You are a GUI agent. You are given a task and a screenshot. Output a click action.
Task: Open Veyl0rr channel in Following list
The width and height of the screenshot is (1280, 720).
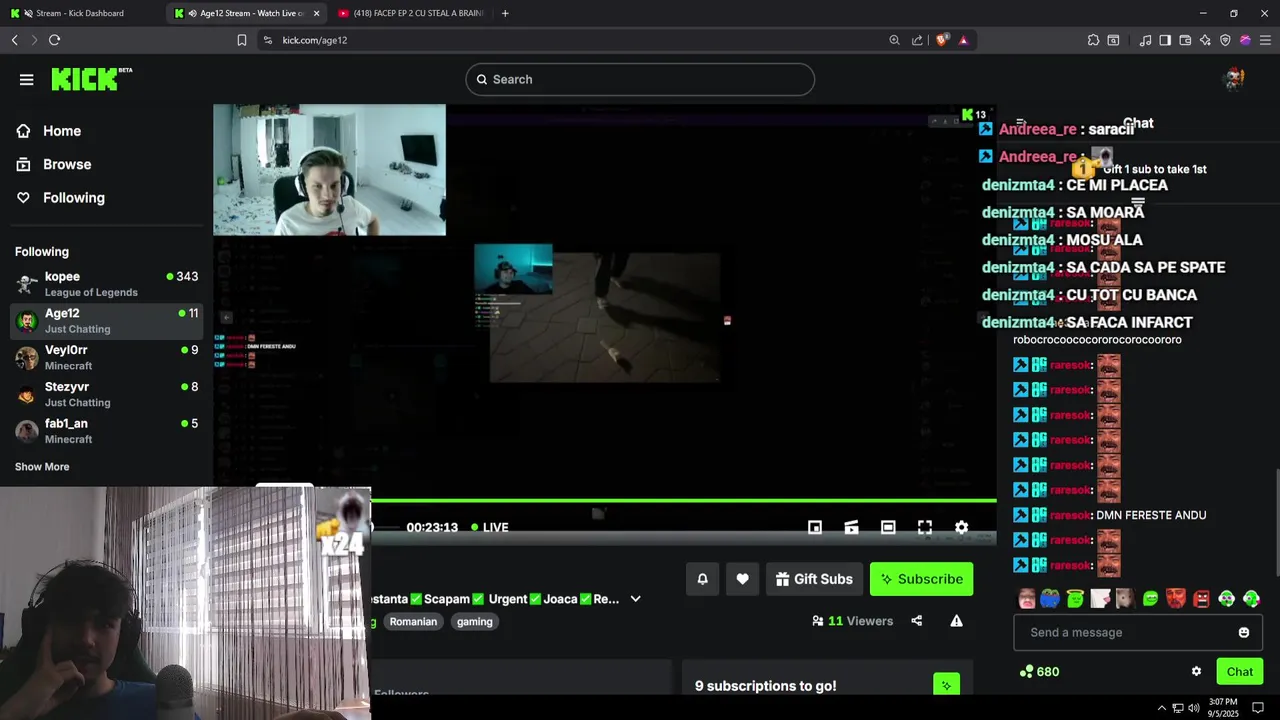coord(107,358)
